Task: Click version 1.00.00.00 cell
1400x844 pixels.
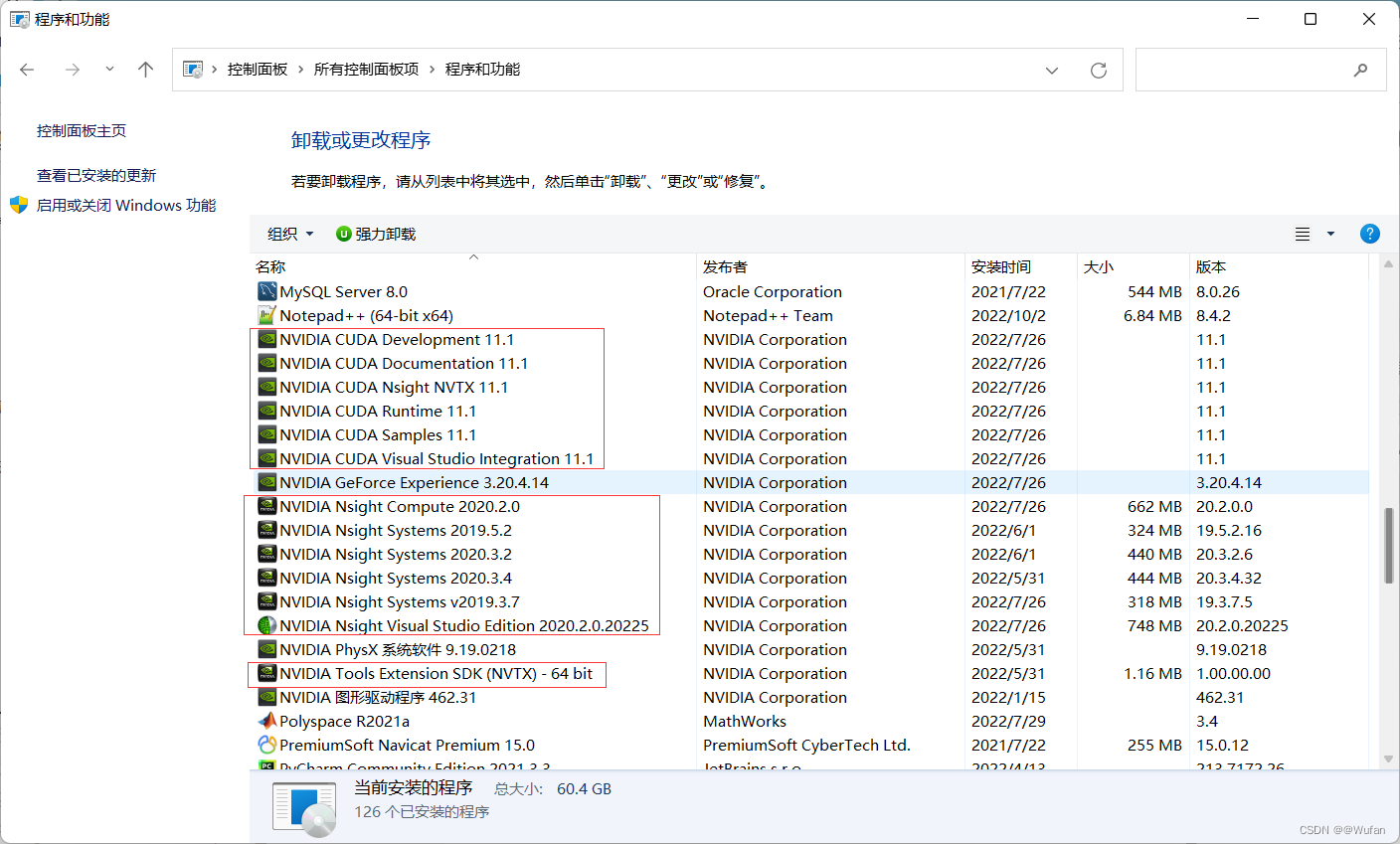Action: (1233, 673)
